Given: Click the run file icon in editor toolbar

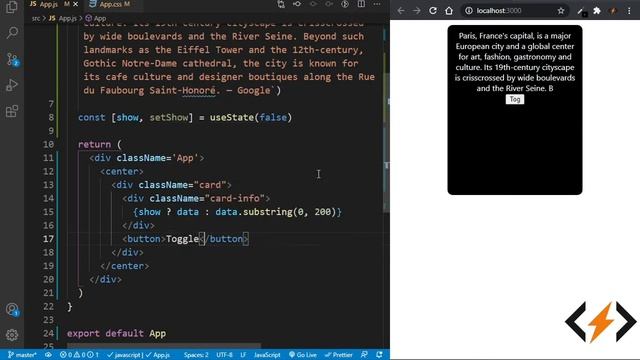Looking at the screenshot, I should coord(345,4).
